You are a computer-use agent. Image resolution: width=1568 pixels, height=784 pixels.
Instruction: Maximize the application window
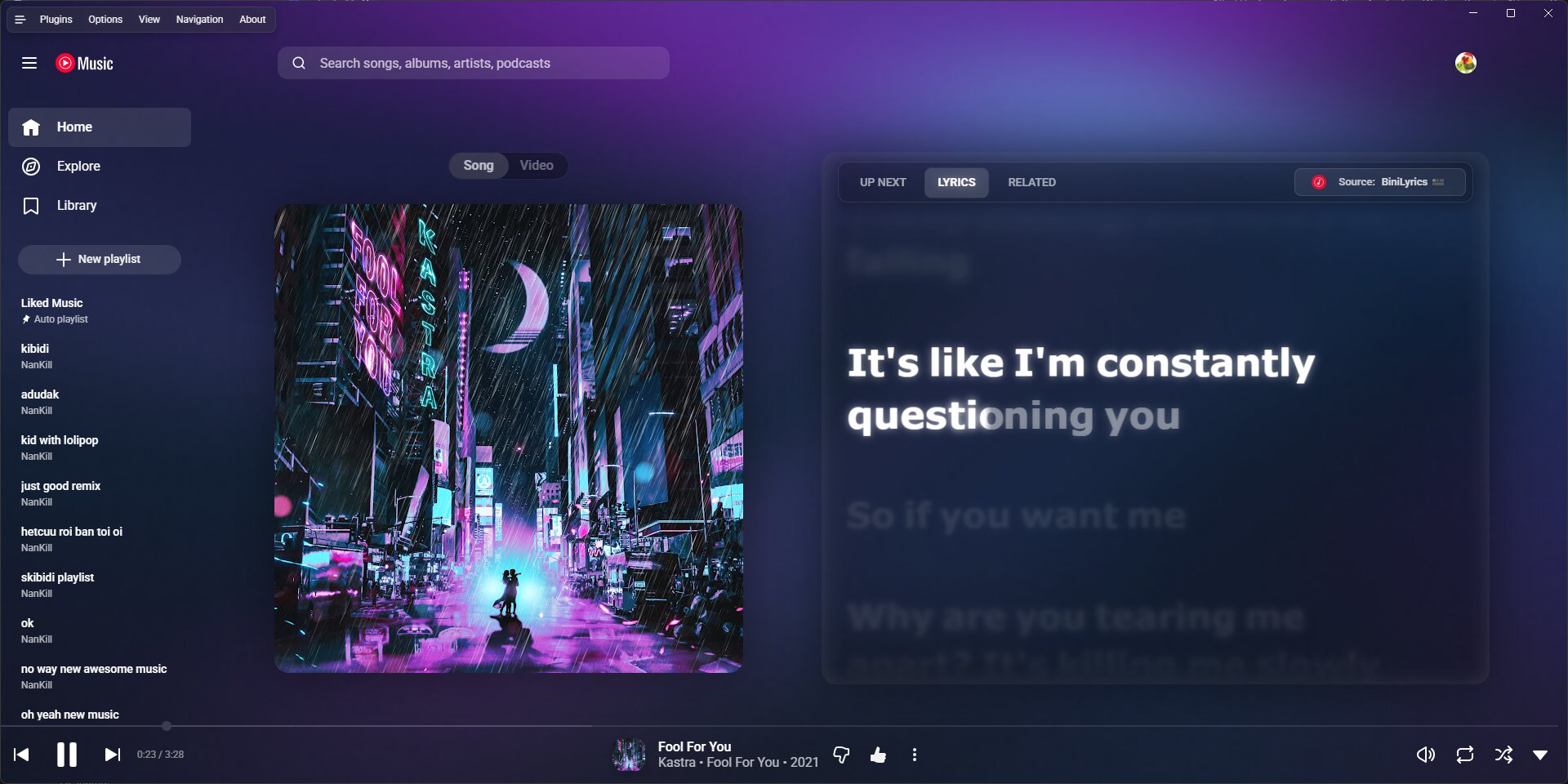1511,13
